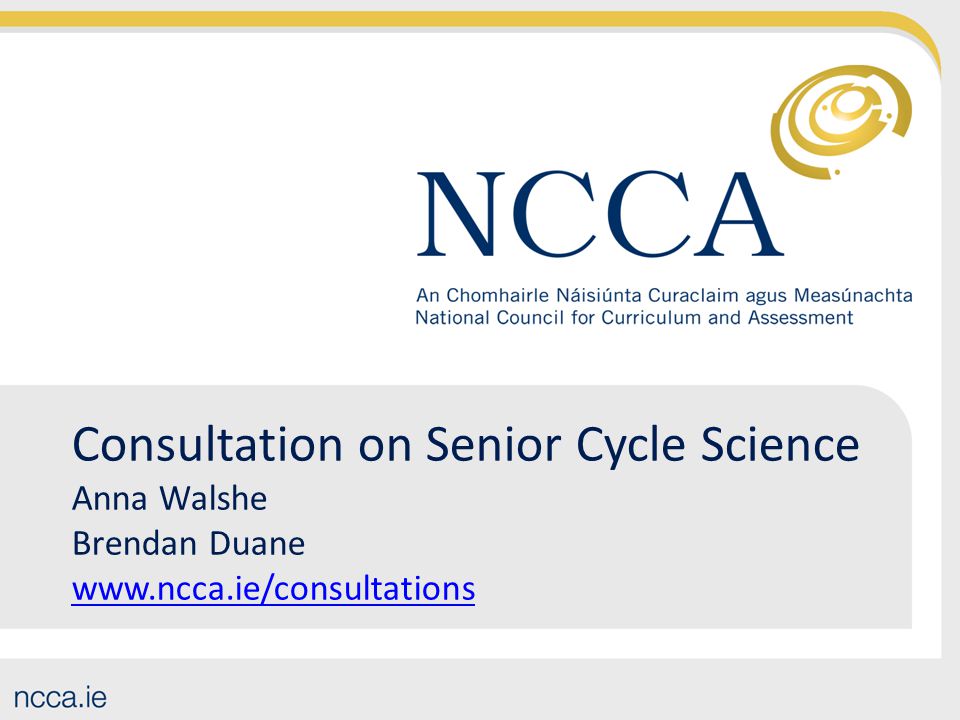Image resolution: width=960 pixels, height=720 pixels.
Task: Click the center of the gold spiral swirl
Action: pyautogui.click(x=846, y=105)
